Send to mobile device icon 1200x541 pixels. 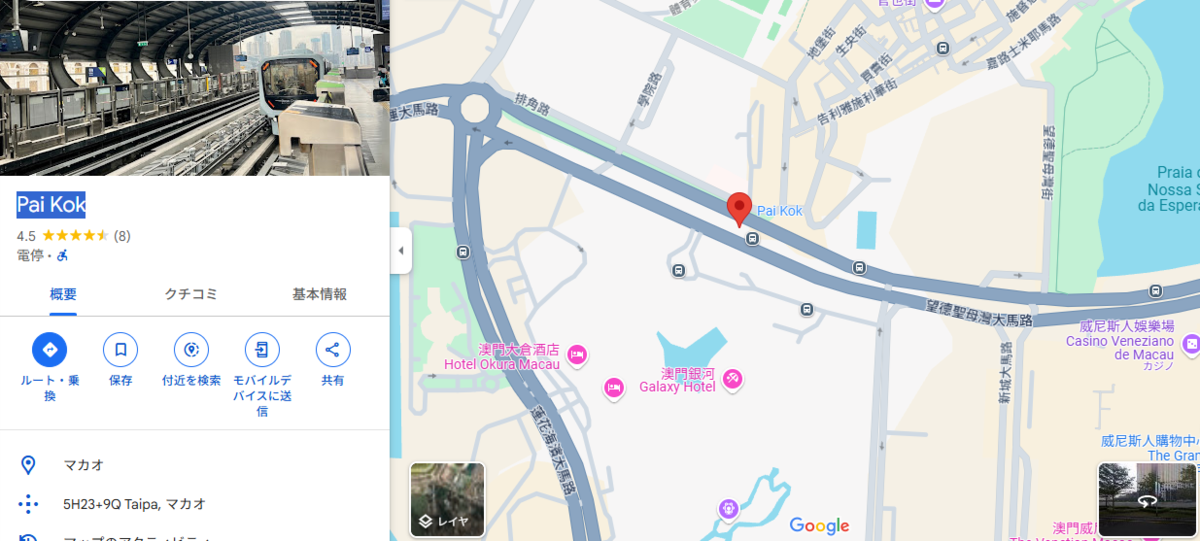coord(262,349)
